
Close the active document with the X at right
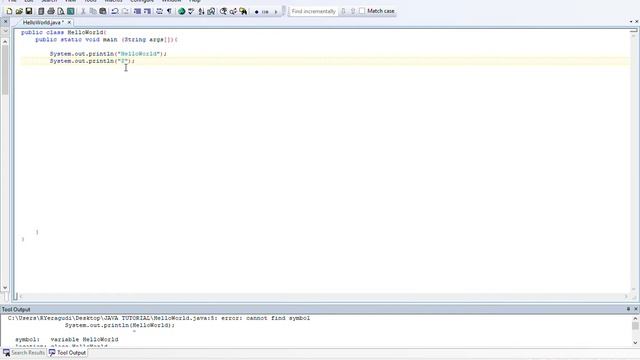pyautogui.click(x=636, y=21)
